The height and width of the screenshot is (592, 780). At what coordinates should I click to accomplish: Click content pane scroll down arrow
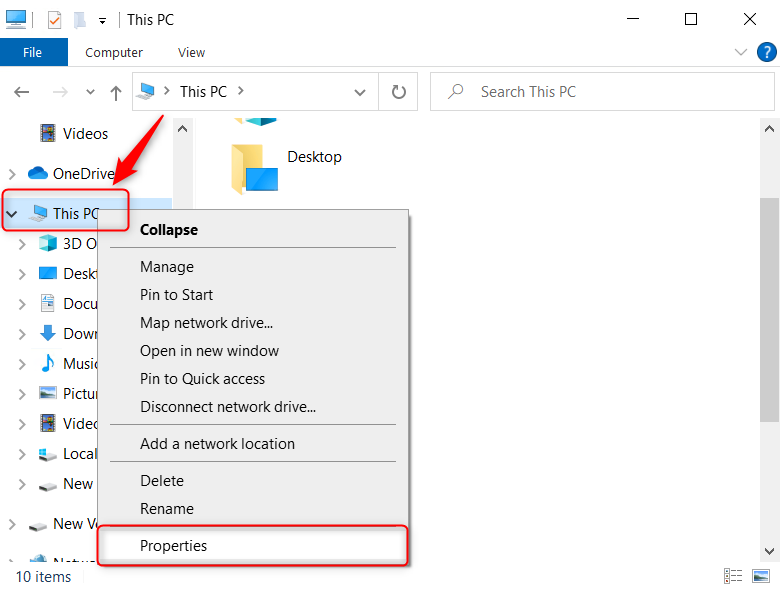769,551
